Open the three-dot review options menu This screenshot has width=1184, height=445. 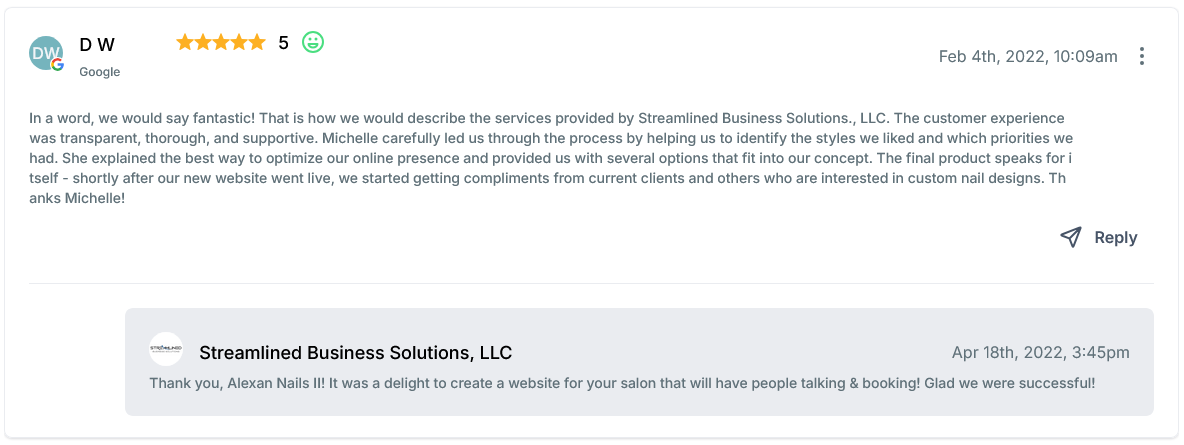(1142, 57)
